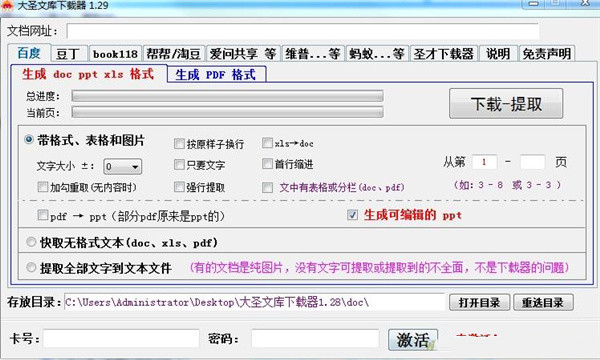The width and height of the screenshot is (600, 360).
Task: Open the 维普...等 tab
Action: click(313, 54)
